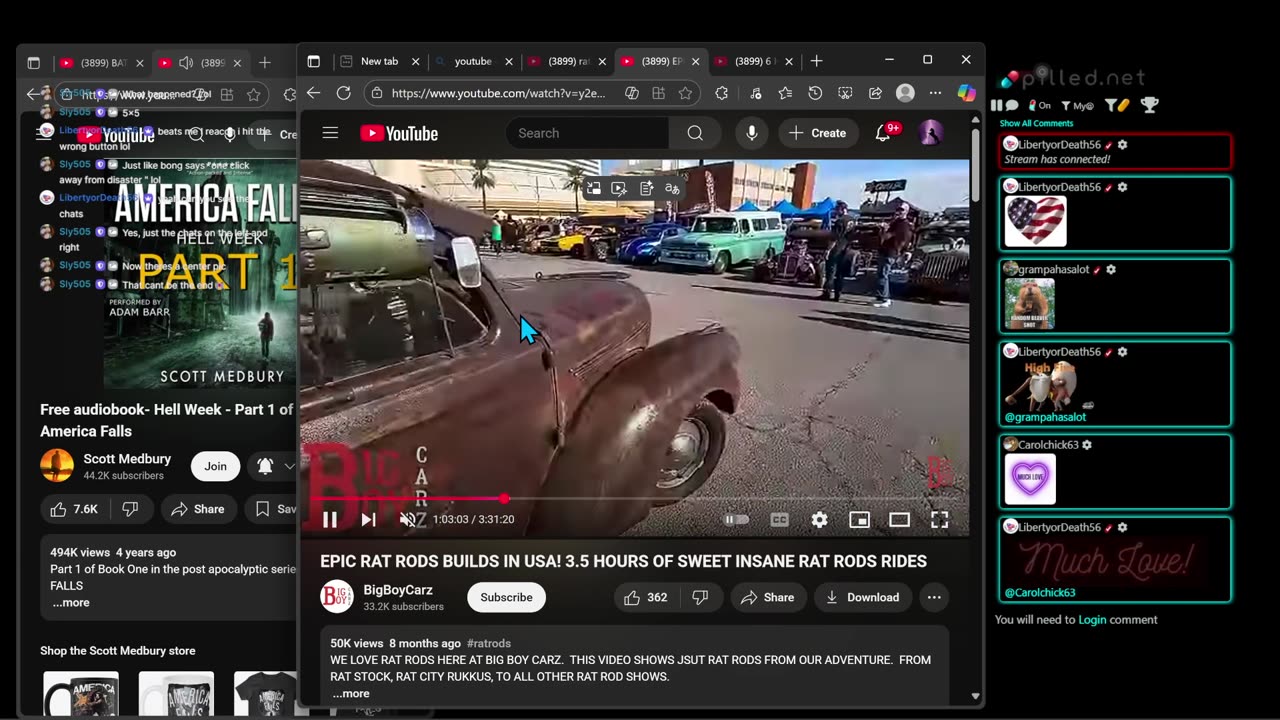Viewport: 1280px width, 720px height.
Task: Expand the rat rods description with ...more
Action: [351, 693]
